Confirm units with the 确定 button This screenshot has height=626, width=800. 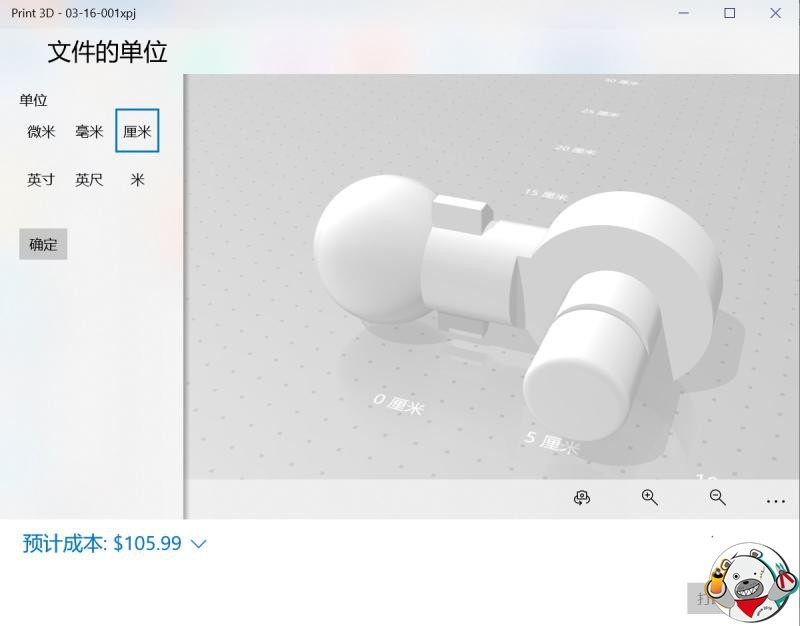[43, 244]
